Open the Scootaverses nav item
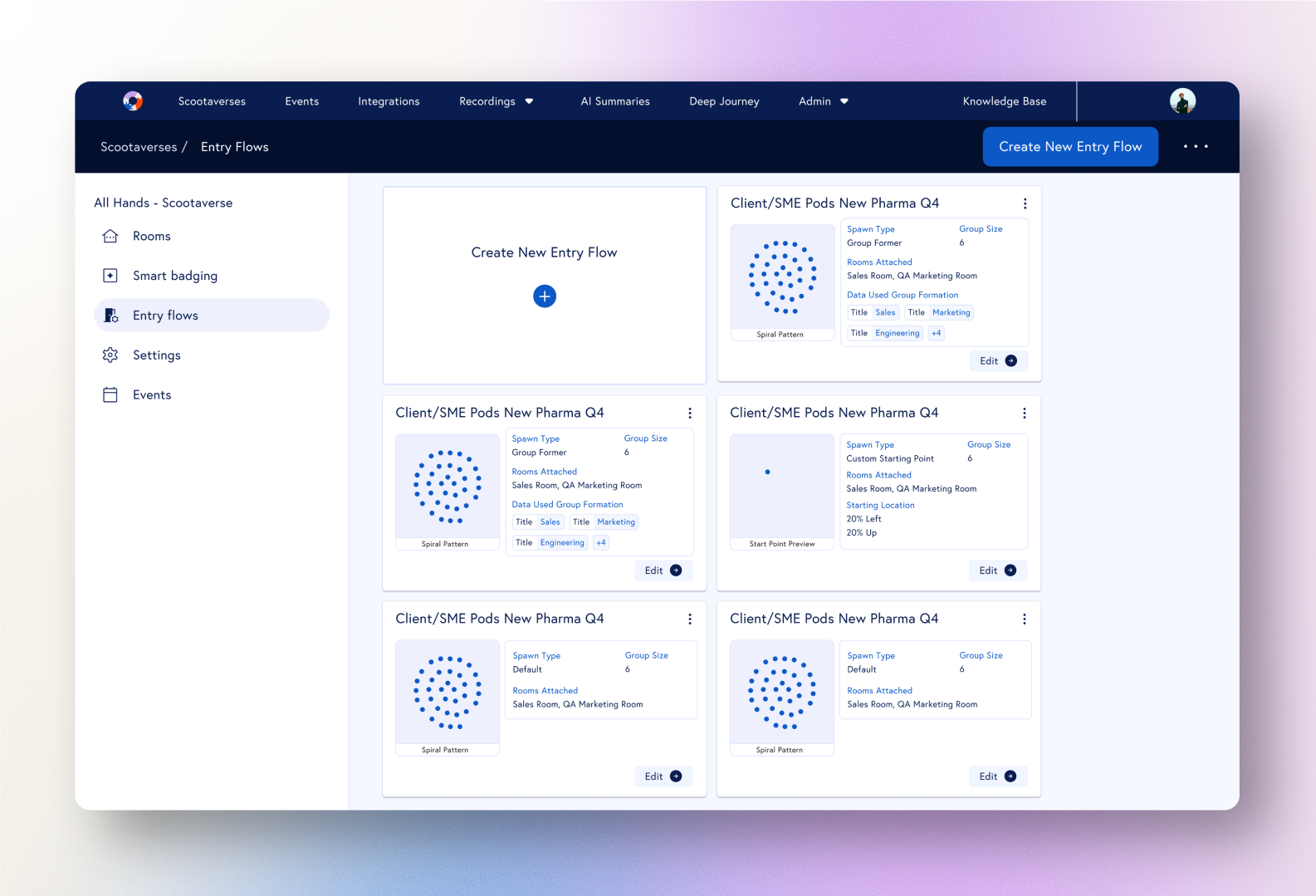The image size is (1316, 896). point(212,101)
